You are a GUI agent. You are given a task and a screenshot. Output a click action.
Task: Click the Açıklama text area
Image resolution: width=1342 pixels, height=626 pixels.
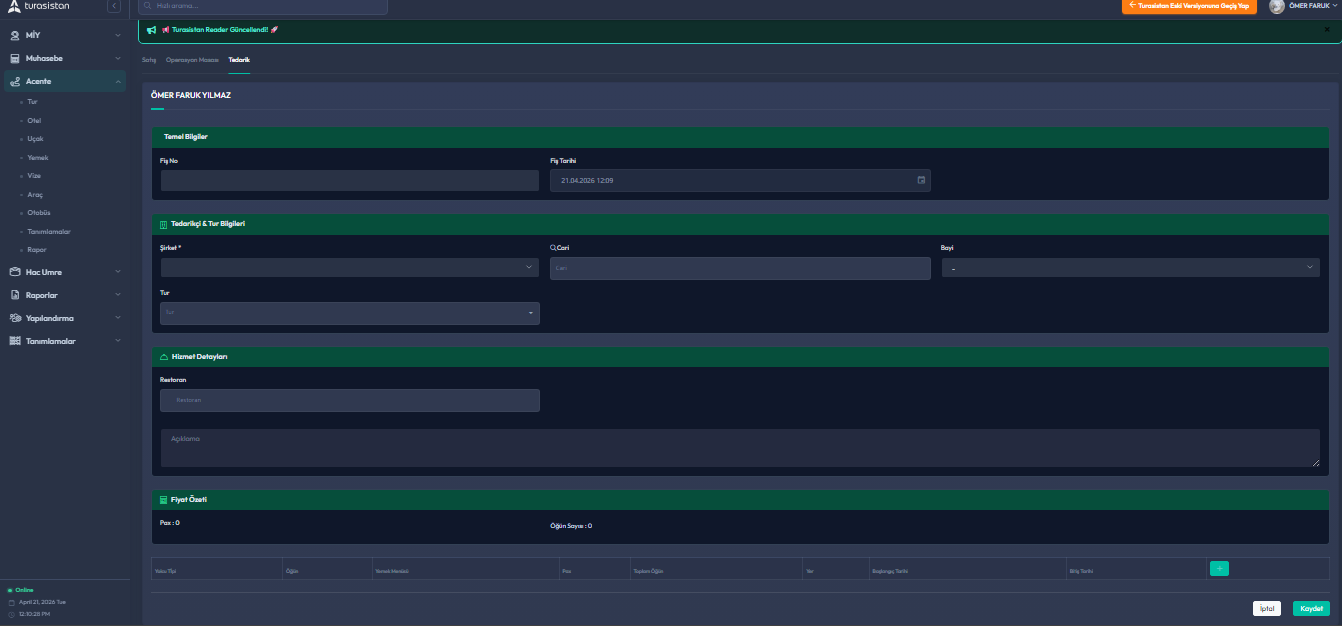pos(740,448)
